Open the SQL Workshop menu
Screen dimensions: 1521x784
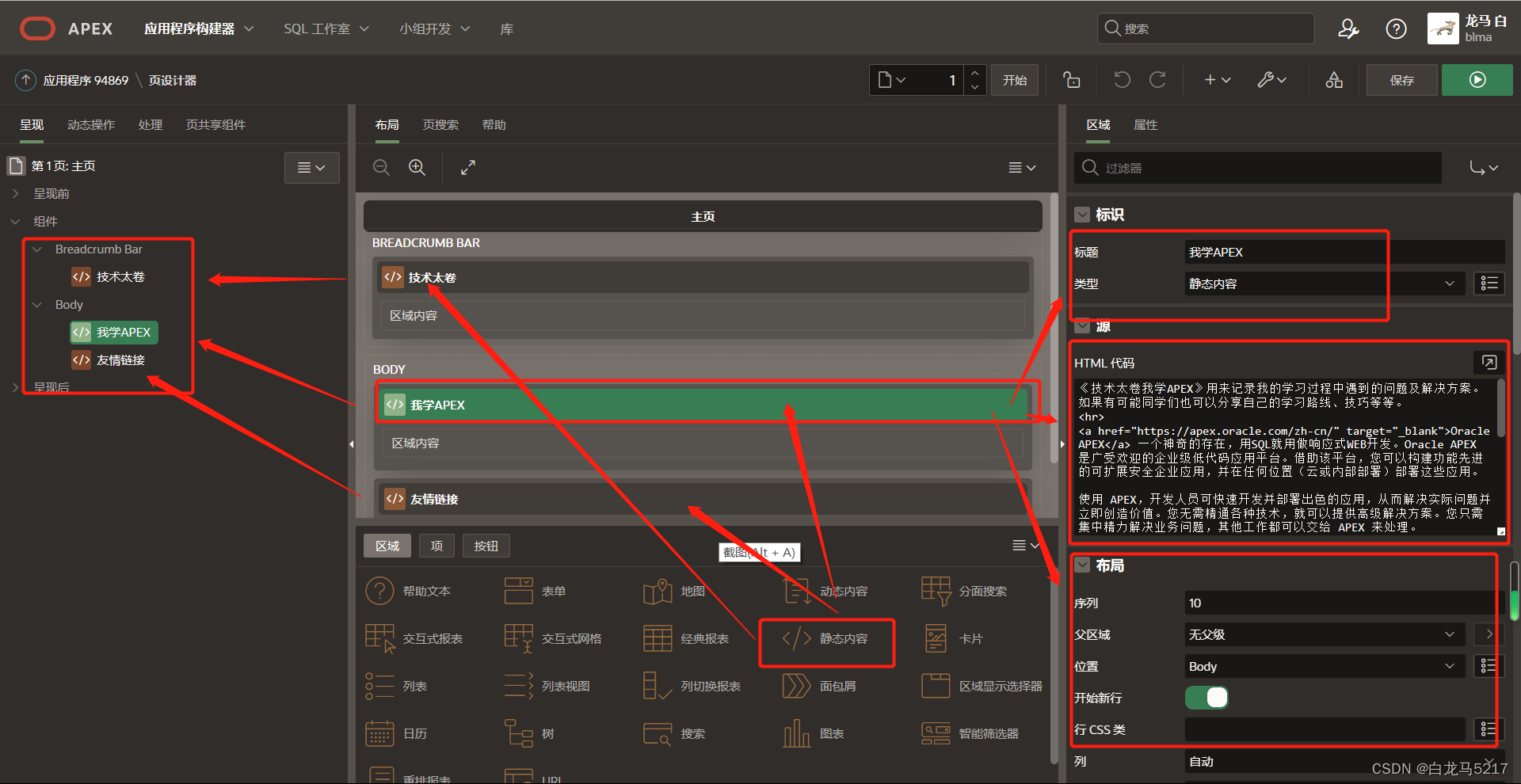pos(326,29)
